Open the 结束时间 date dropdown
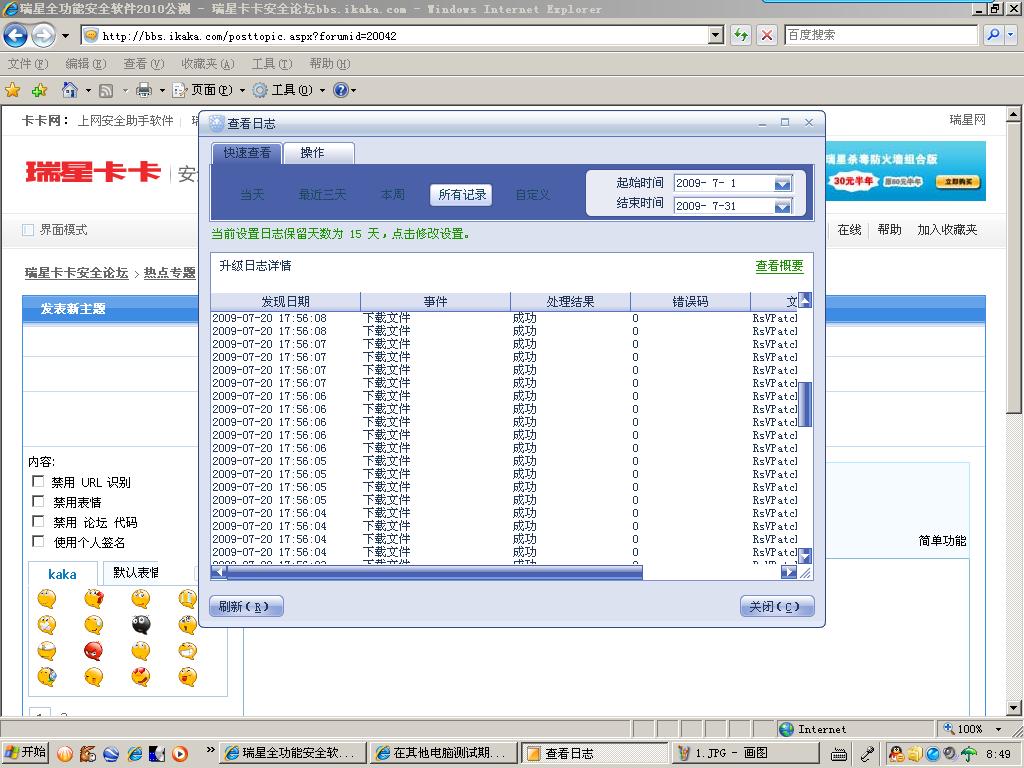This screenshot has height=768, width=1024. pyautogui.click(x=782, y=206)
